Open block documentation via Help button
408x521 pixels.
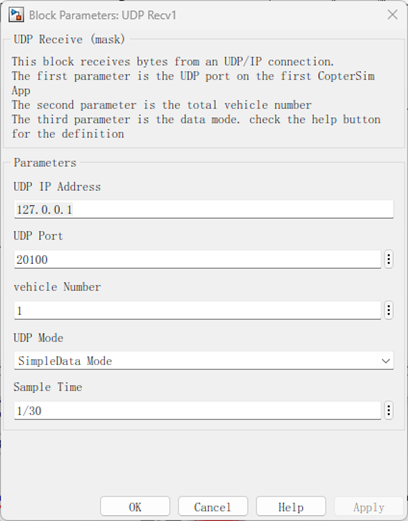point(291,507)
